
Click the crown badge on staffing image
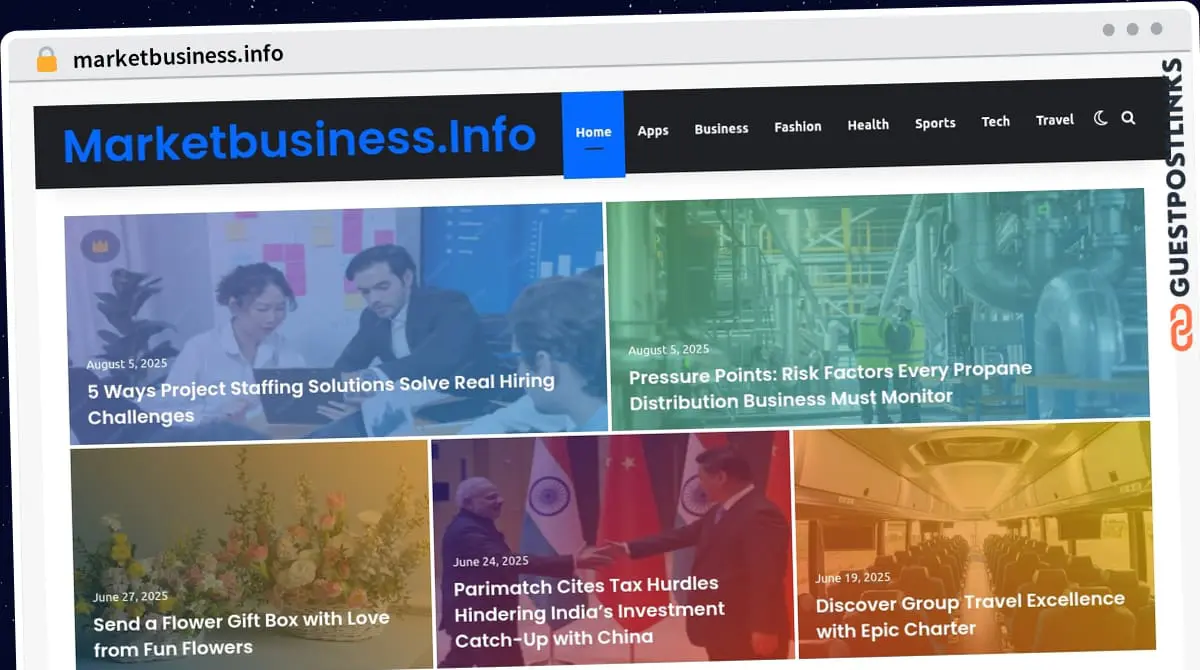[100, 245]
